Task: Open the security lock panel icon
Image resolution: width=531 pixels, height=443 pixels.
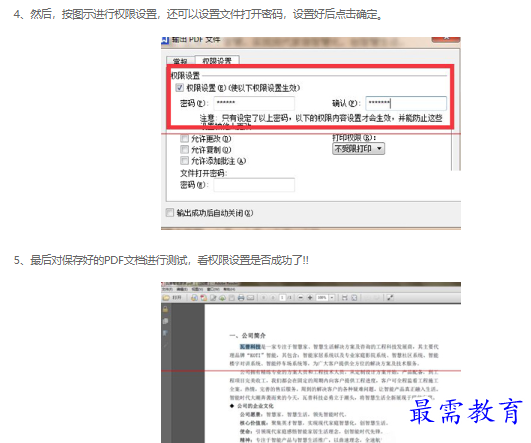Action: 165,309
